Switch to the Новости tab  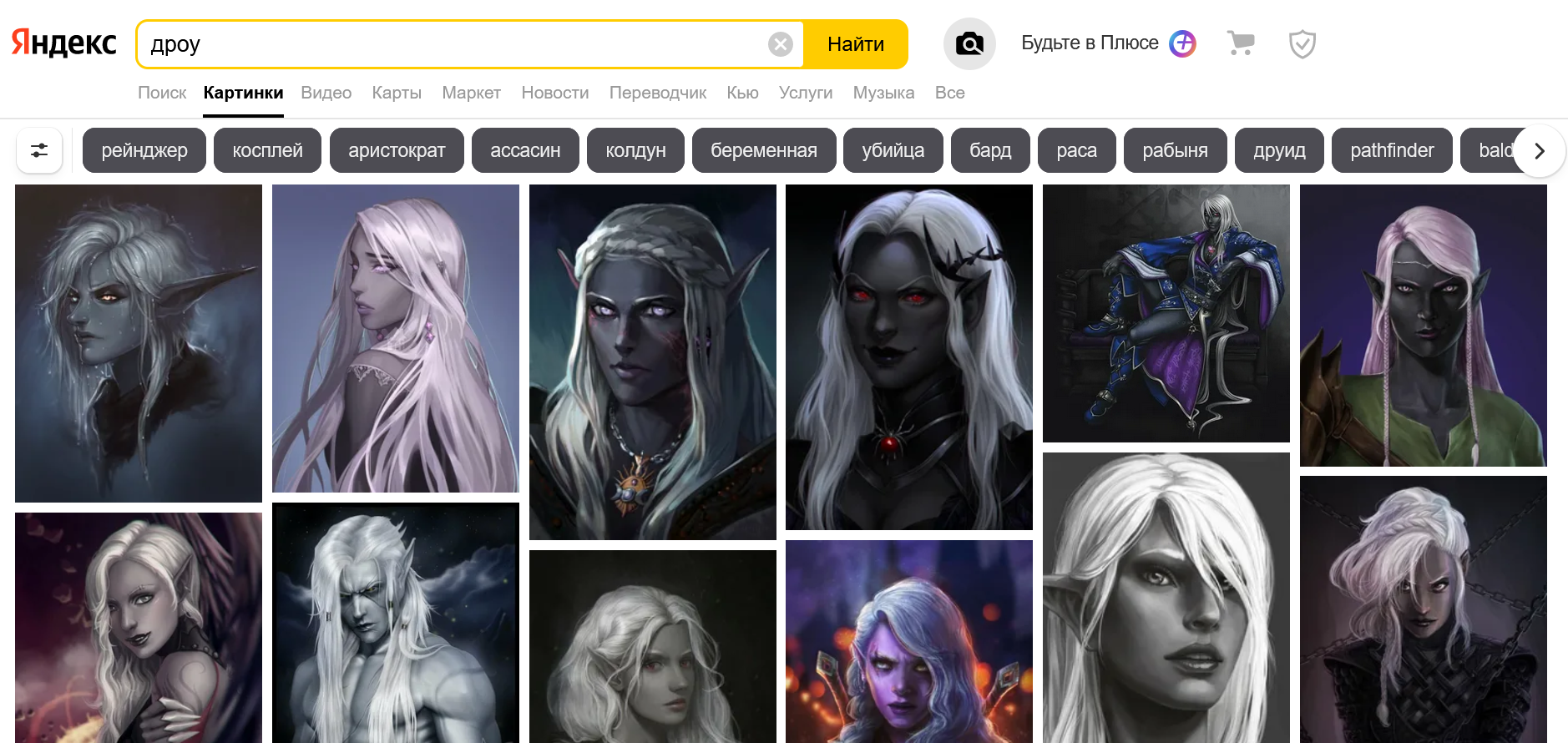tap(555, 93)
